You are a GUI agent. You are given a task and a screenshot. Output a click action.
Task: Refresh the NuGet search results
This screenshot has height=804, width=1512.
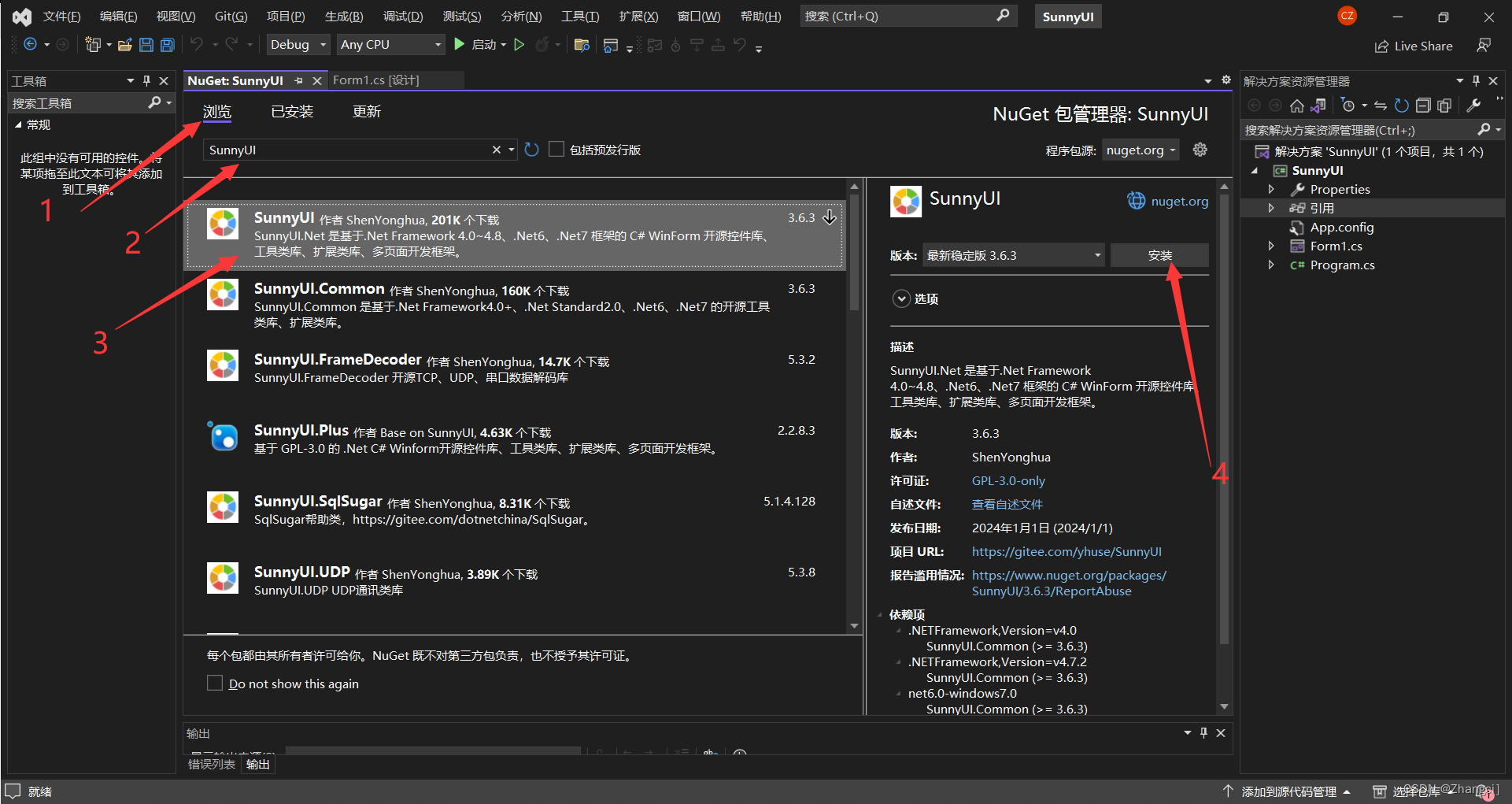pyautogui.click(x=532, y=150)
